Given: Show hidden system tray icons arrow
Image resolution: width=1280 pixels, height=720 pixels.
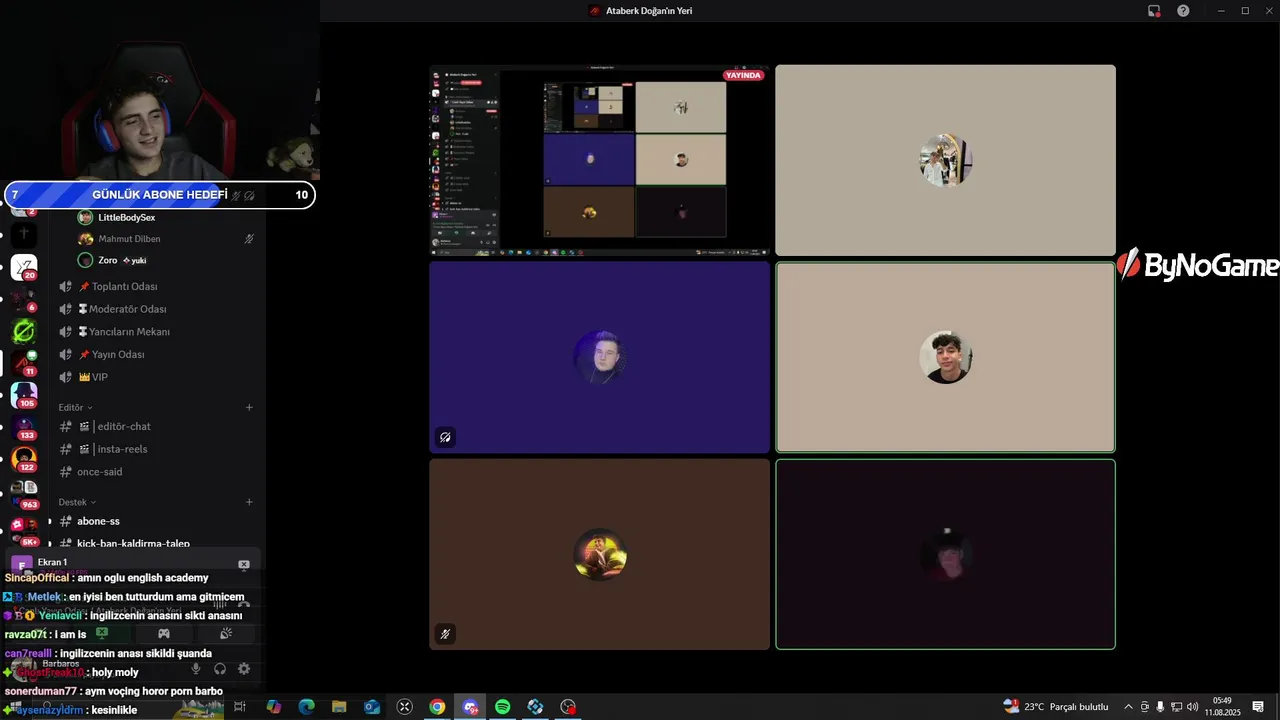Looking at the screenshot, I should tap(1129, 707).
